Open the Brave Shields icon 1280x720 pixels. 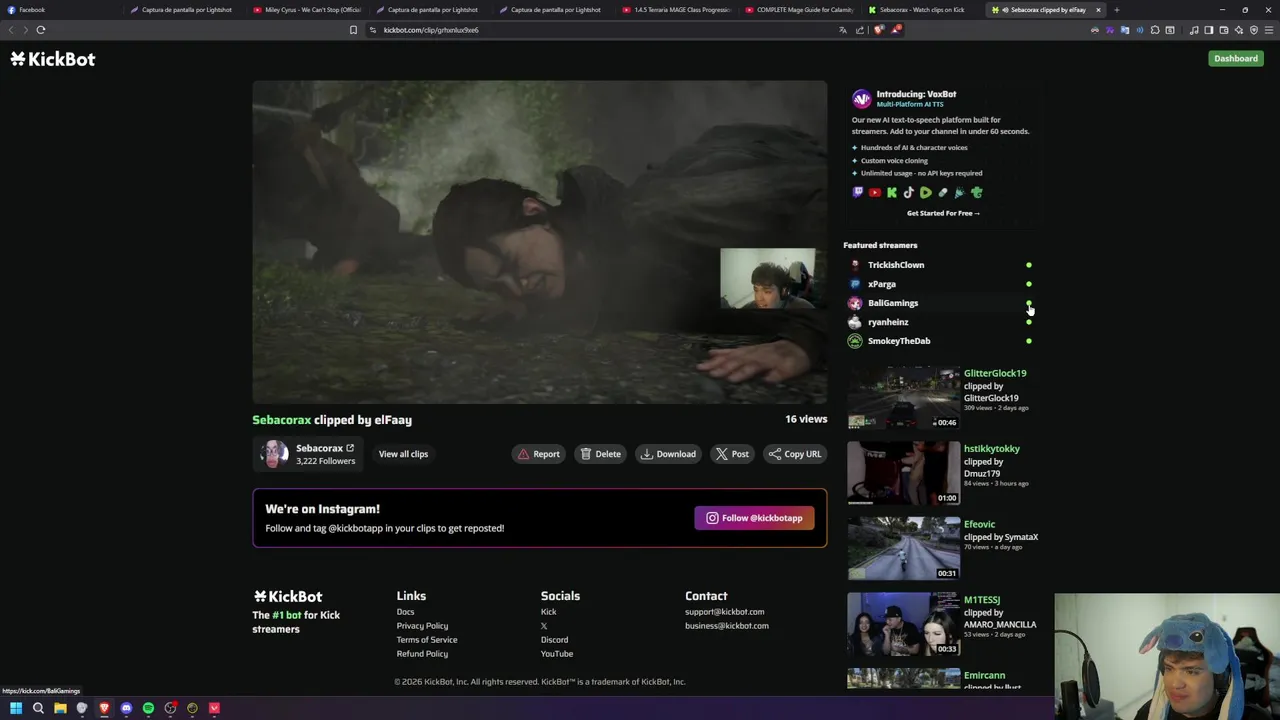coord(879,30)
